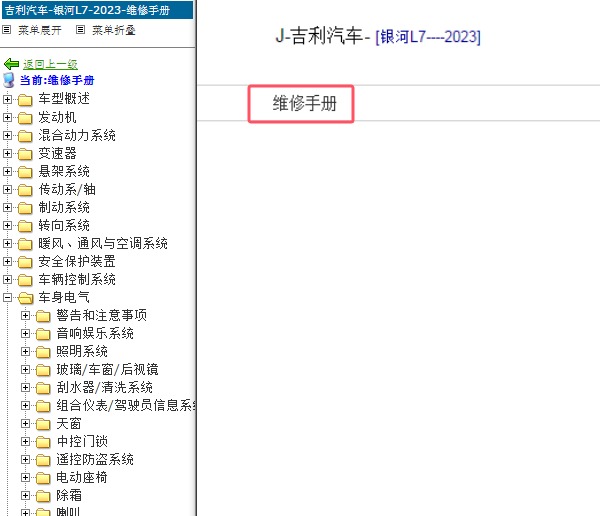Click the 遥控防盗系统 folder icon
This screenshot has height=516, width=600.
click(43, 460)
